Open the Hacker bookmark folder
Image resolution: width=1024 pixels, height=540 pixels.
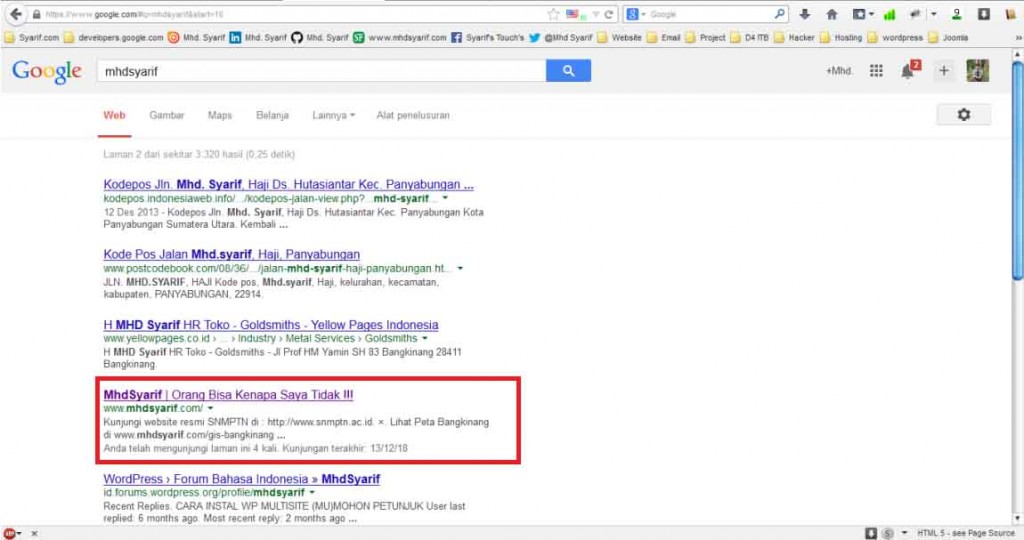(x=793, y=38)
